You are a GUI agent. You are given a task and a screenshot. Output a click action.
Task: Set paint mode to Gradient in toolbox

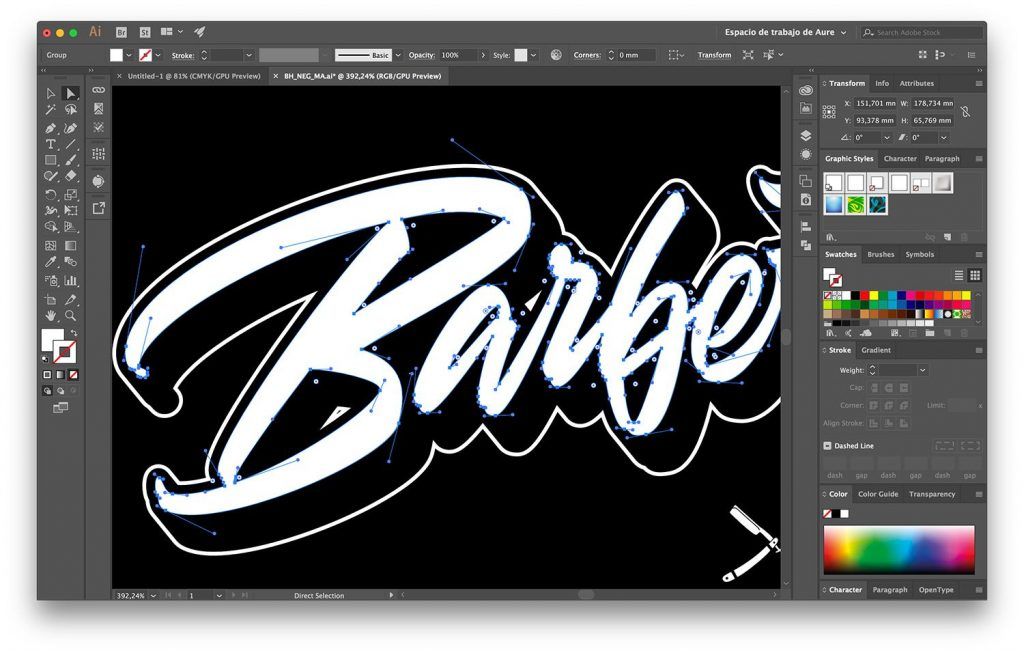click(60, 375)
